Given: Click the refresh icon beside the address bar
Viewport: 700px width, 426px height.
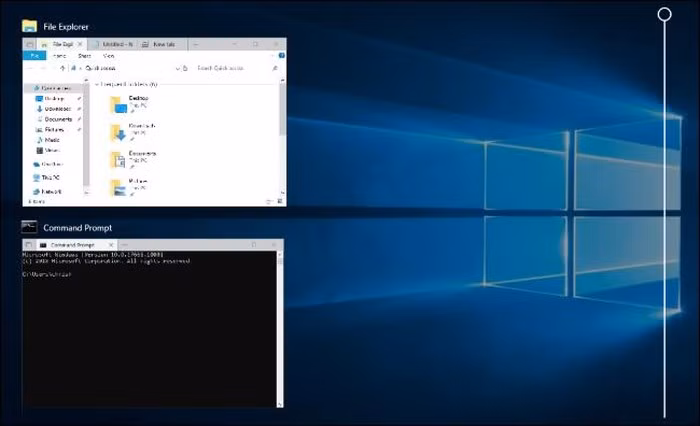Looking at the screenshot, I should pos(186,68).
